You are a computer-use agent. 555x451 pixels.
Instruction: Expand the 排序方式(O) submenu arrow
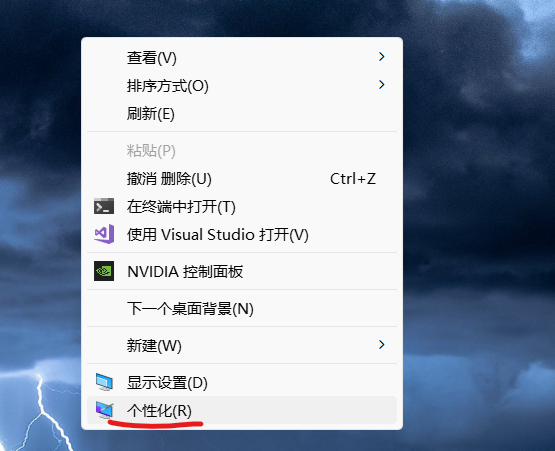click(x=381, y=85)
